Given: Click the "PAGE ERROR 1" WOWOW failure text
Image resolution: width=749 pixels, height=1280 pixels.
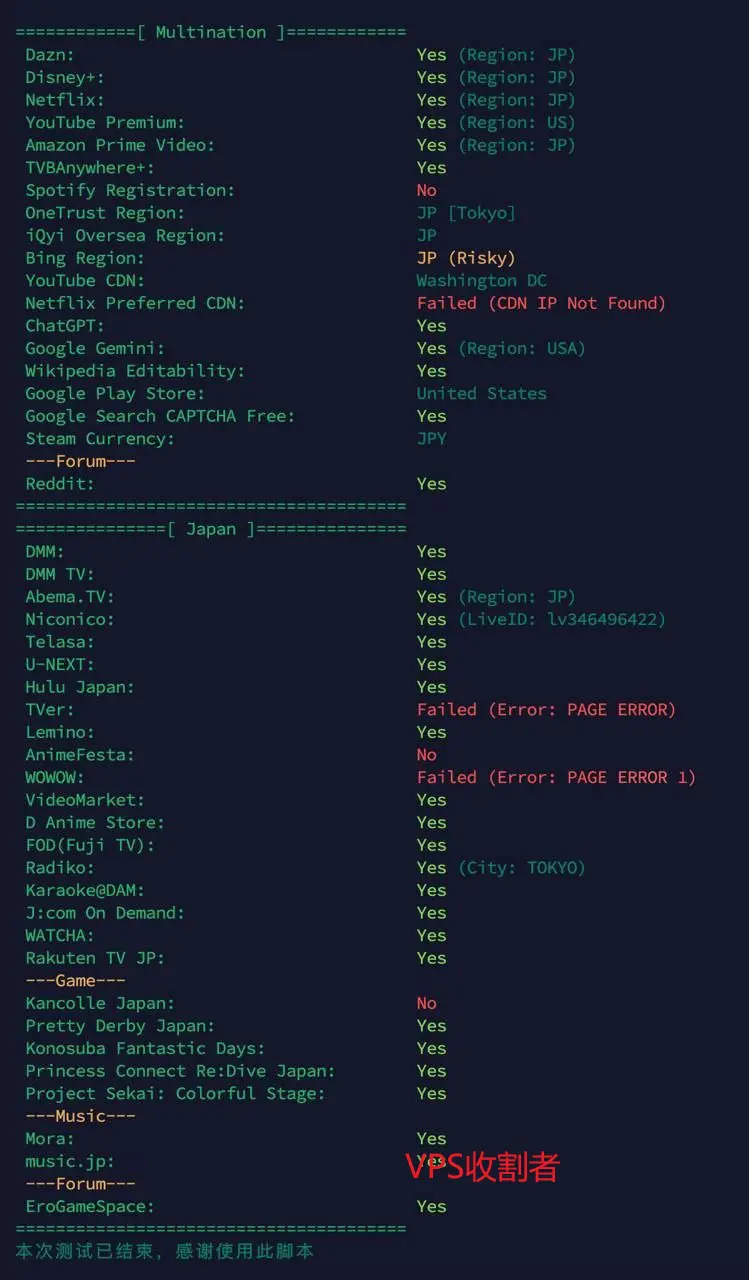Looking at the screenshot, I should click(631, 778).
